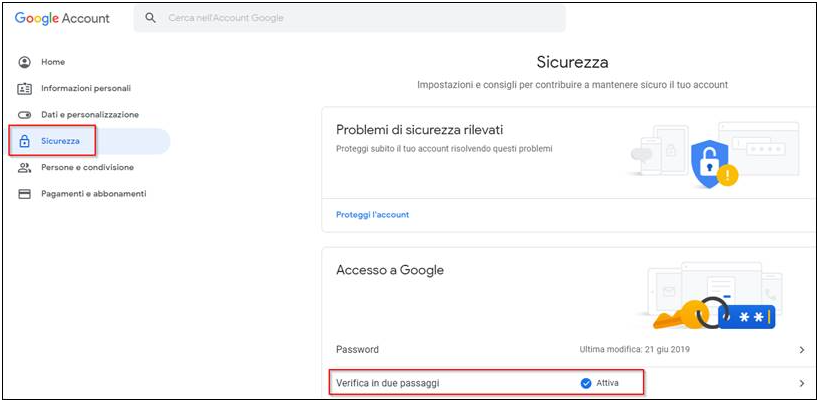Click the Persone e condivisione people icon
This screenshot has height=403, width=819.
tap(25, 168)
